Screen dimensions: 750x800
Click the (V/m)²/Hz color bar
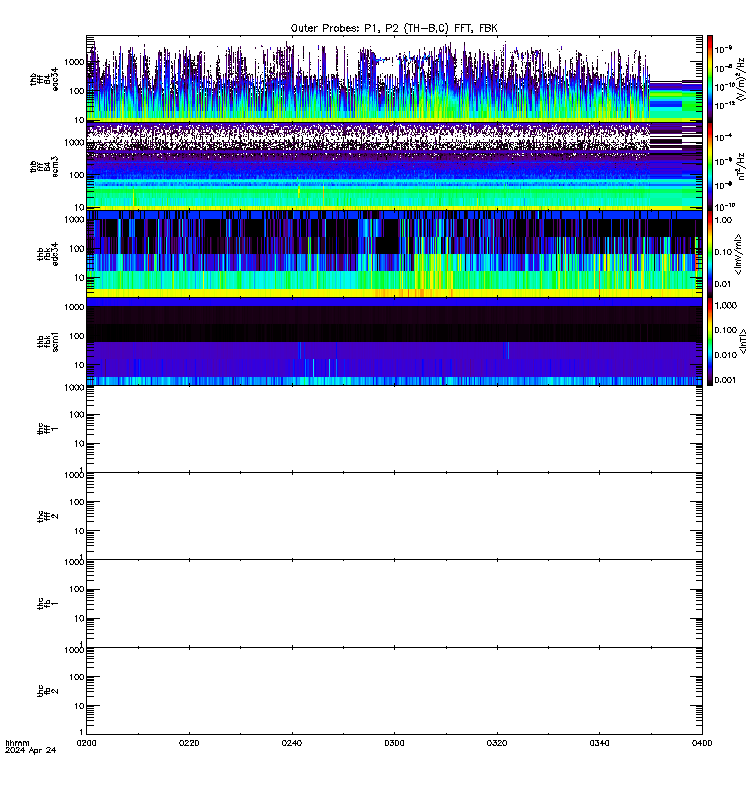pos(710,79)
